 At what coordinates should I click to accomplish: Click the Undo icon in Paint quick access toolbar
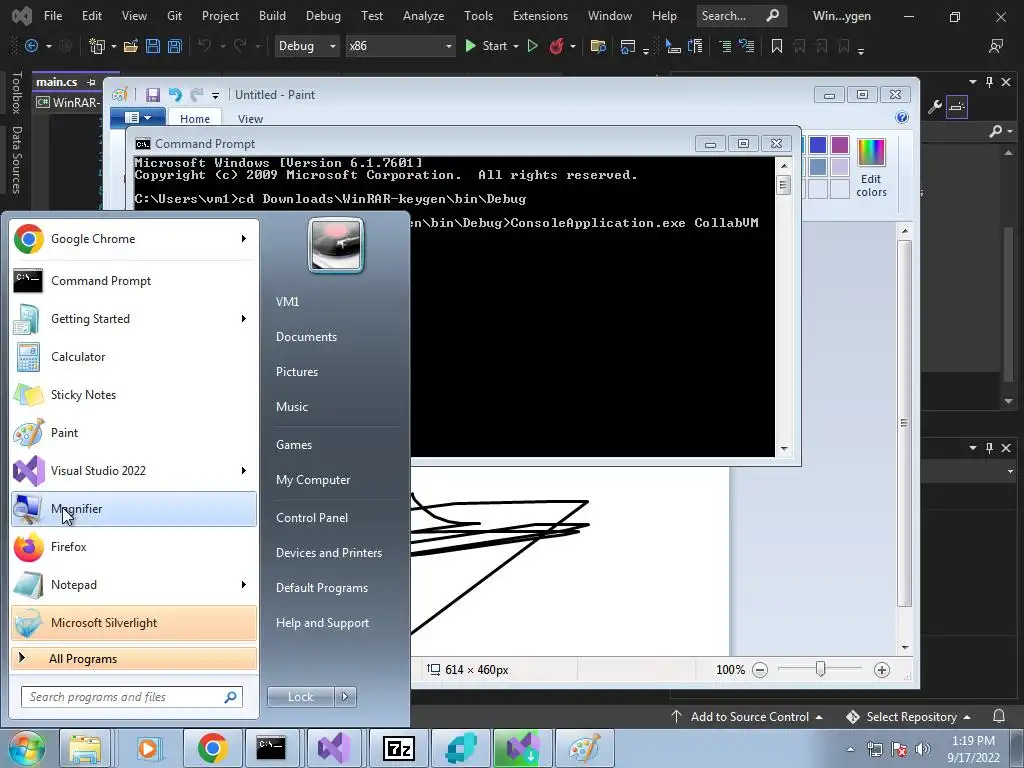[x=175, y=95]
